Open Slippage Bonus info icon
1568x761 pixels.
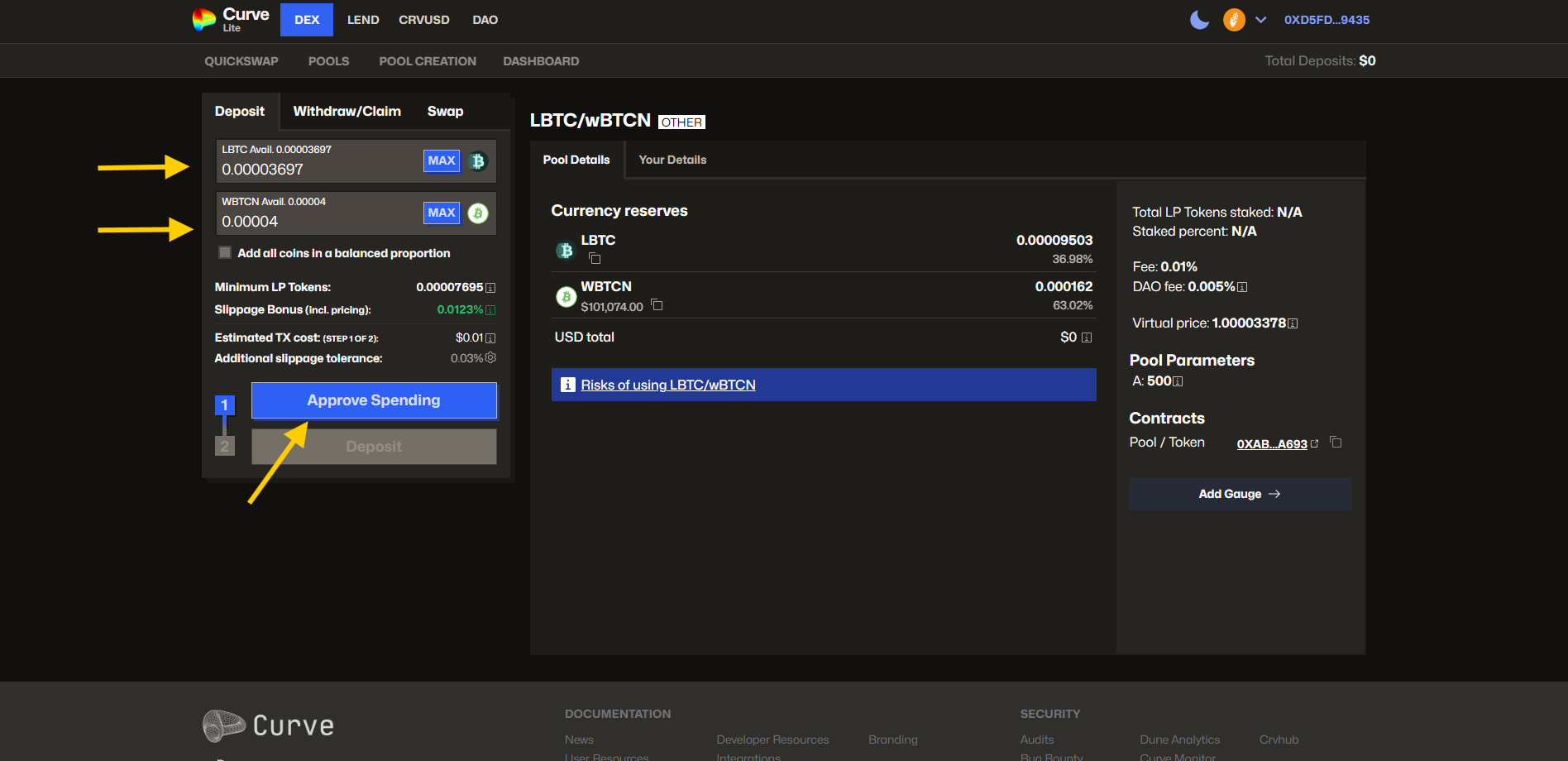490,310
